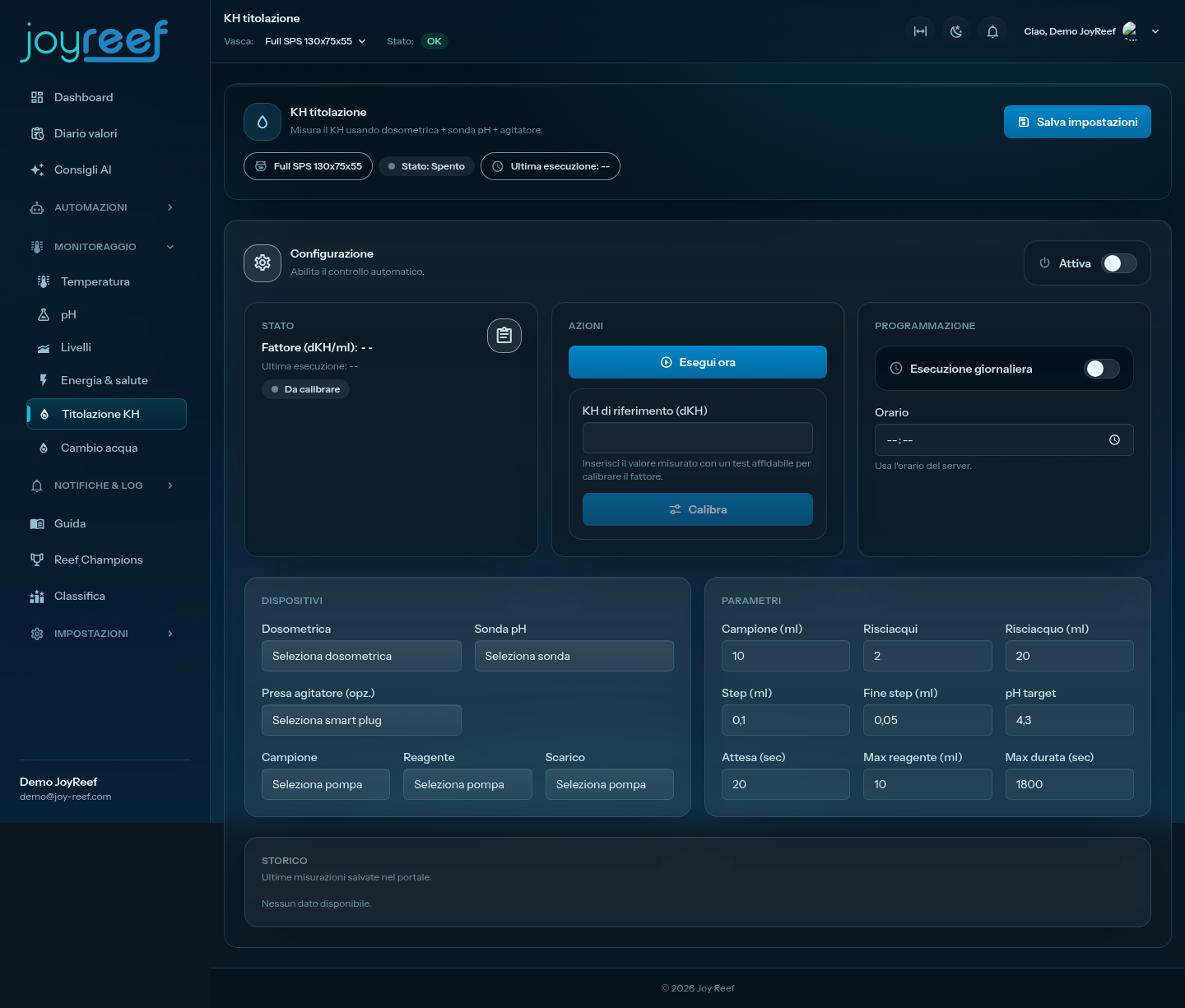Enable the Attiva switch
The height and width of the screenshot is (1008, 1185).
coord(1119,263)
